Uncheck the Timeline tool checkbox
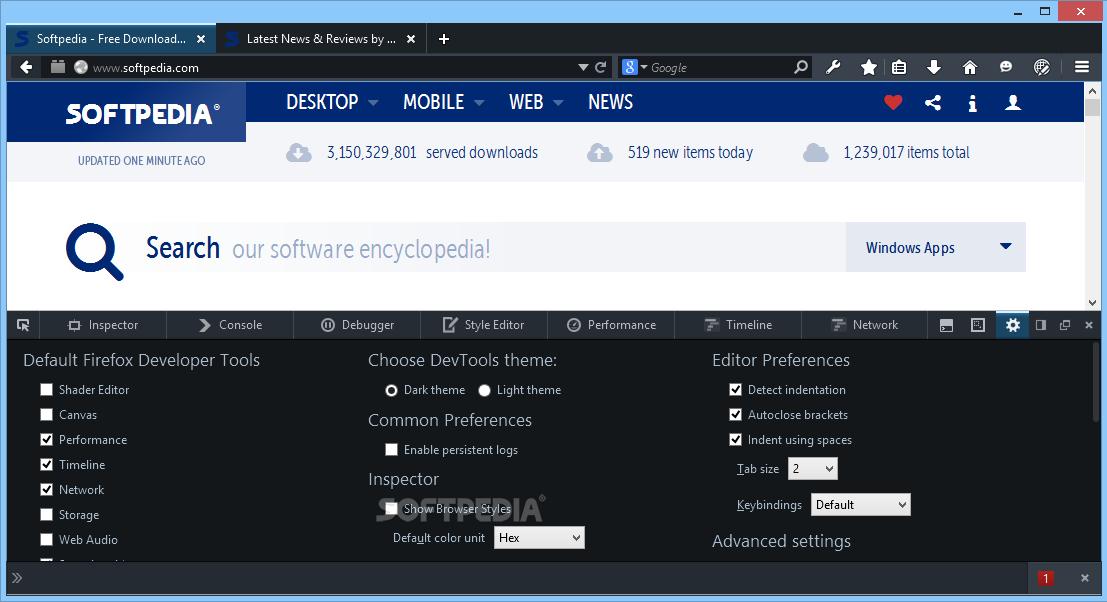Screen dimensions: 1107x602 (x=47, y=464)
